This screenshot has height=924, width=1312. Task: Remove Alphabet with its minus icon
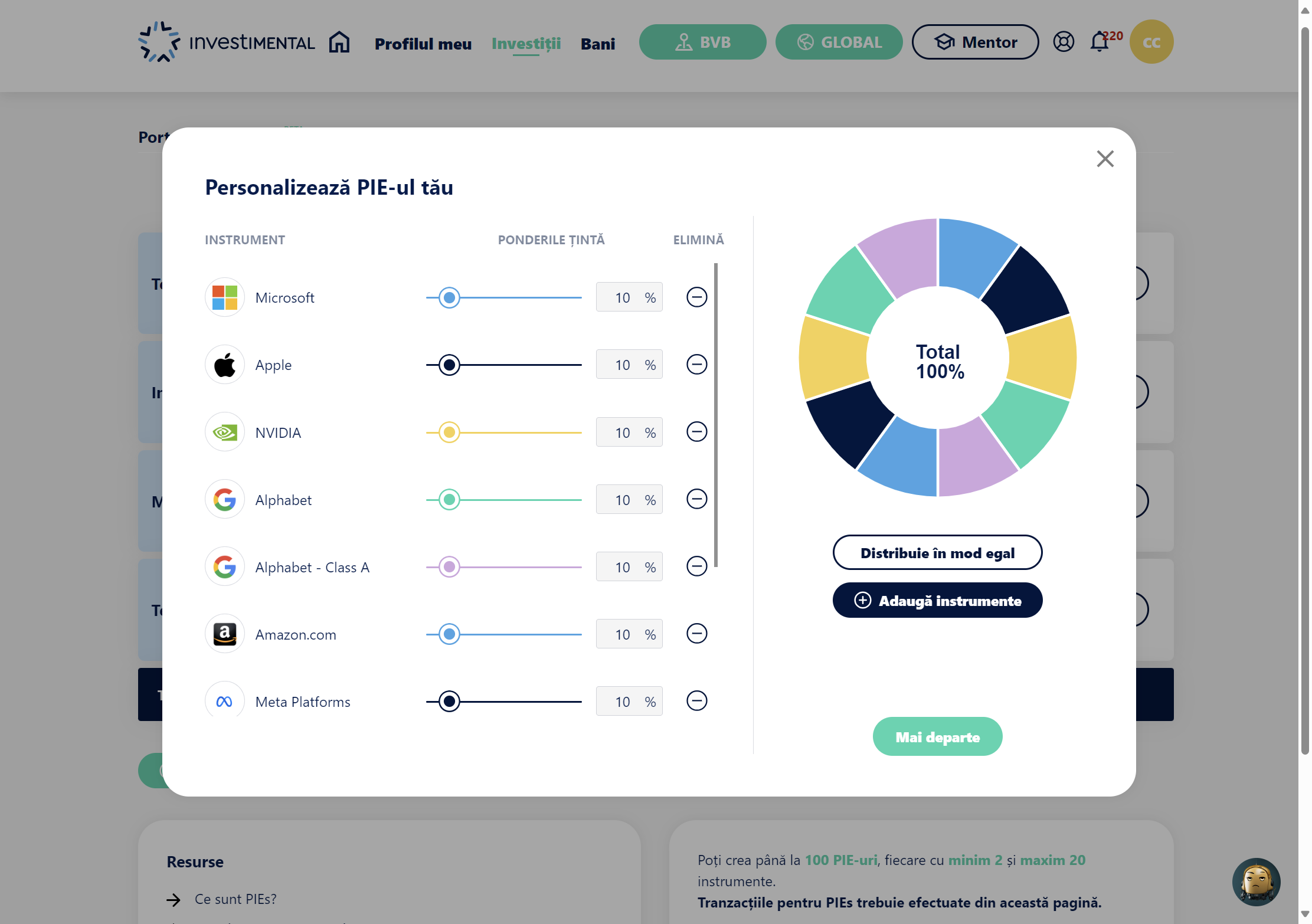click(x=696, y=499)
